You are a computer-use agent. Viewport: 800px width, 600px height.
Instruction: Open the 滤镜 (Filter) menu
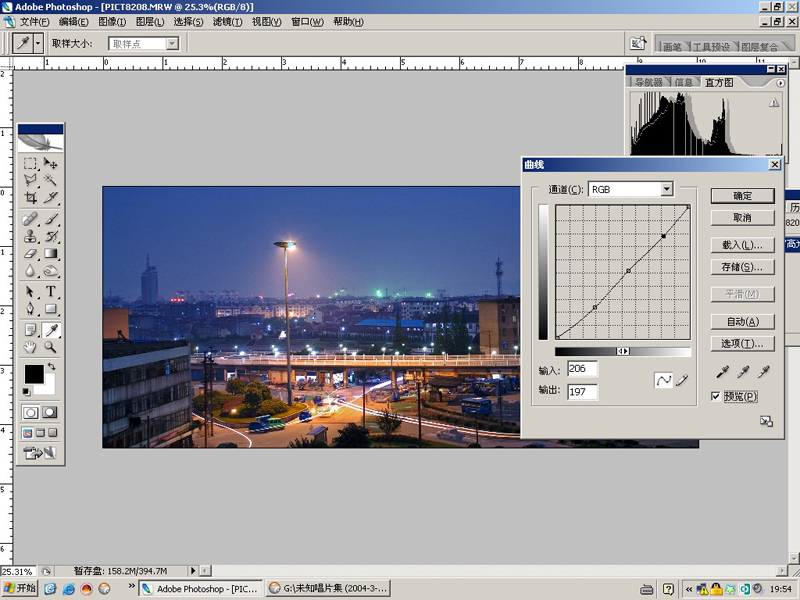[x=224, y=22]
